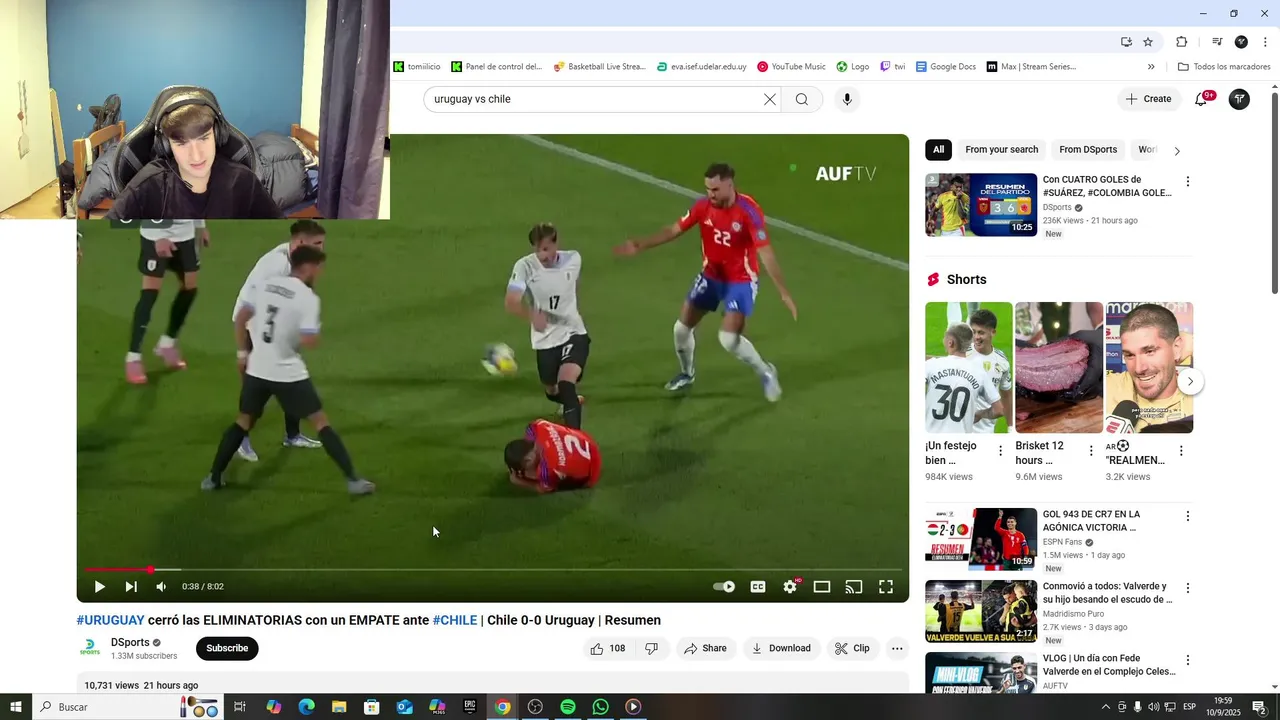Viewport: 1280px width, 720px height.
Task: Open the DSports channel name link
Action: click(x=130, y=642)
